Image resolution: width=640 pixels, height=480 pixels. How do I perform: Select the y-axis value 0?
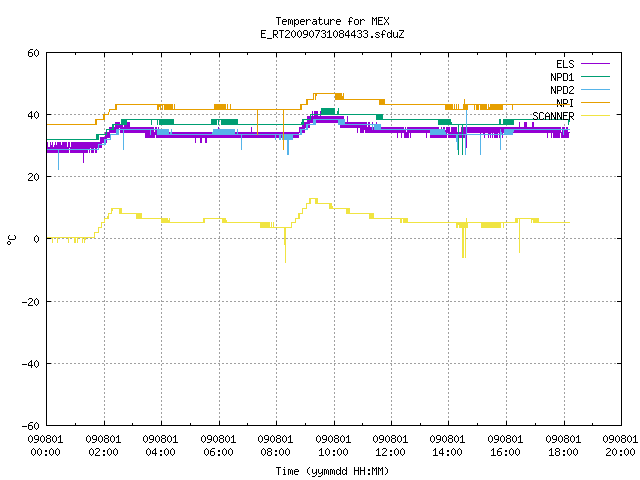pyautogui.click(x=36, y=239)
